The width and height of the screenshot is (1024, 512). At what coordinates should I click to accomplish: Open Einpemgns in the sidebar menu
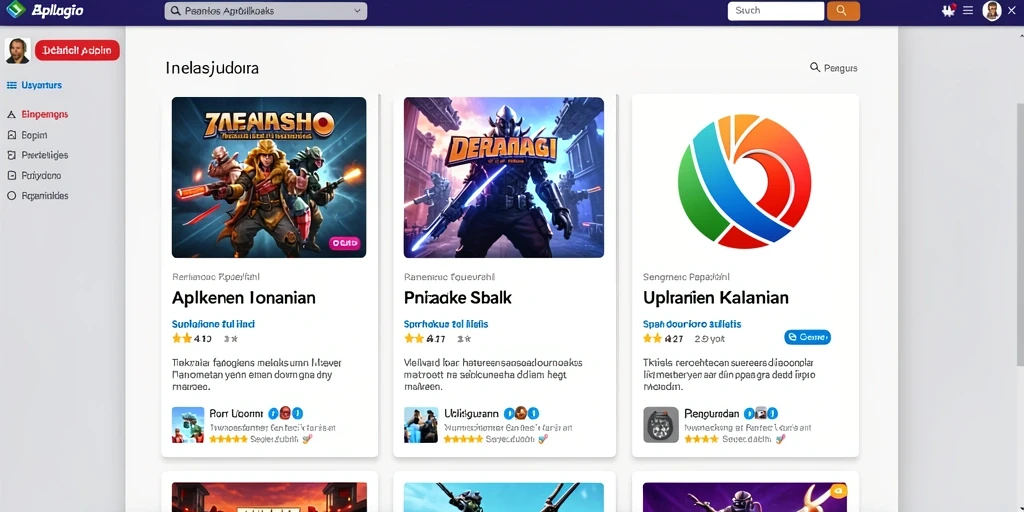(37, 114)
